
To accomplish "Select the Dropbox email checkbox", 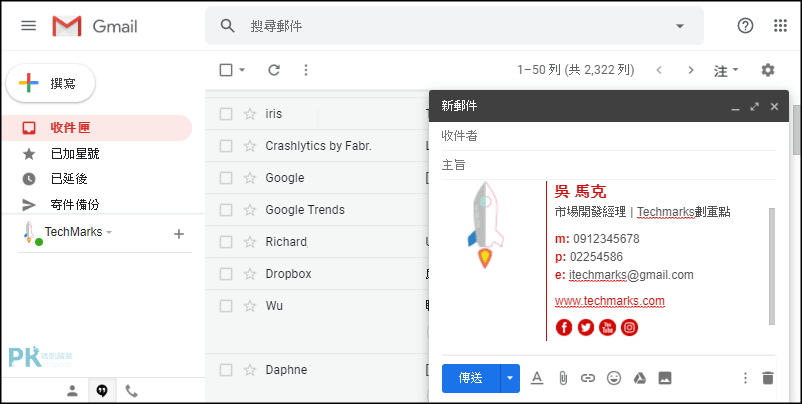I will [226, 274].
